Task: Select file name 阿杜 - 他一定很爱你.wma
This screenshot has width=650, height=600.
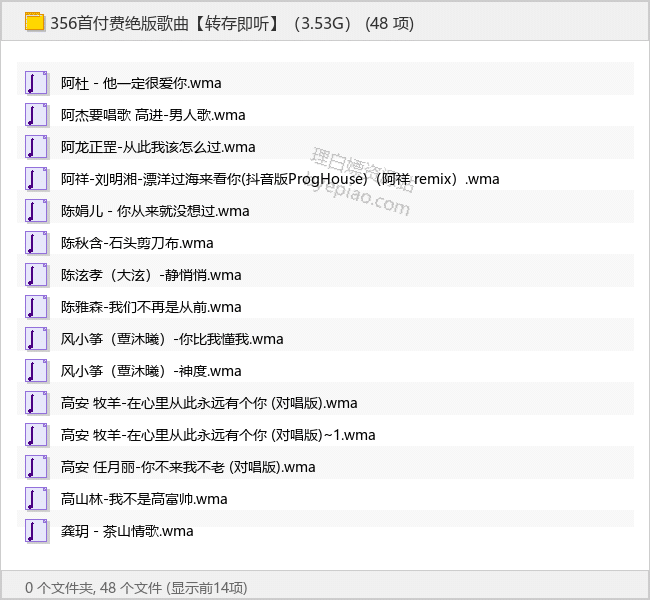Action: point(141,83)
